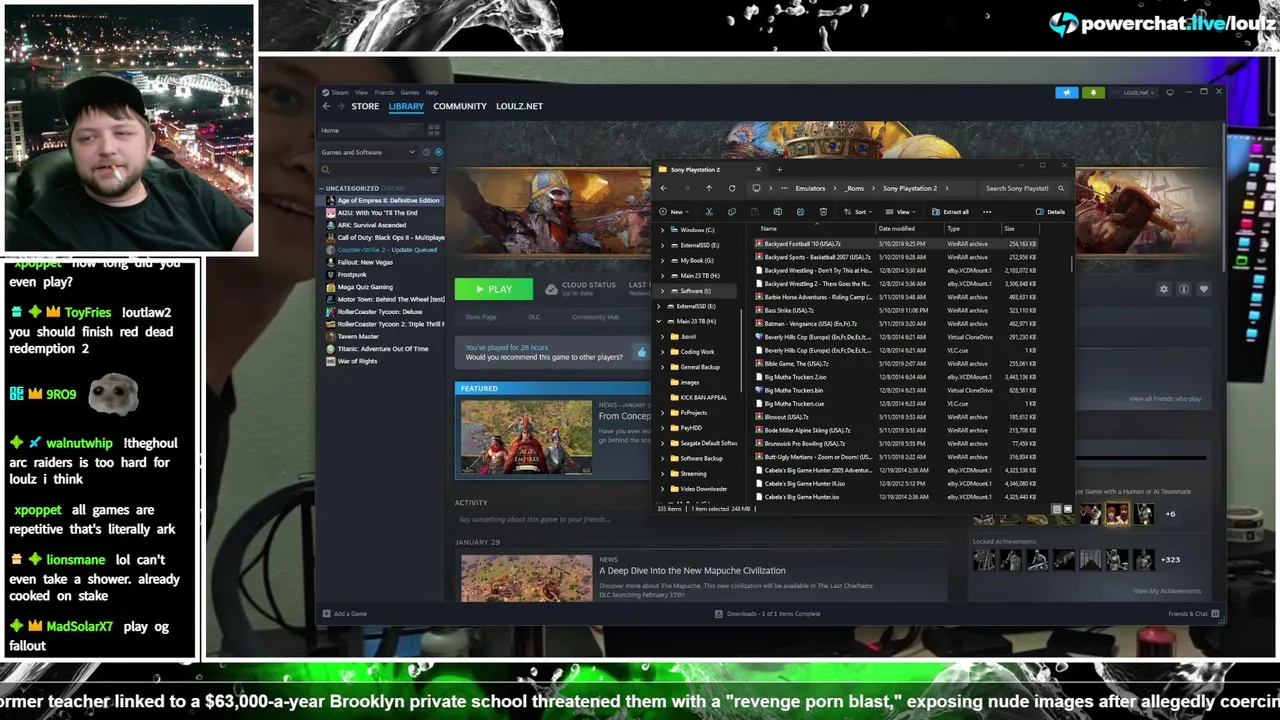This screenshot has width=1280, height=720.
Task: Open the Sort dropdown in Explorer
Action: pos(856,212)
